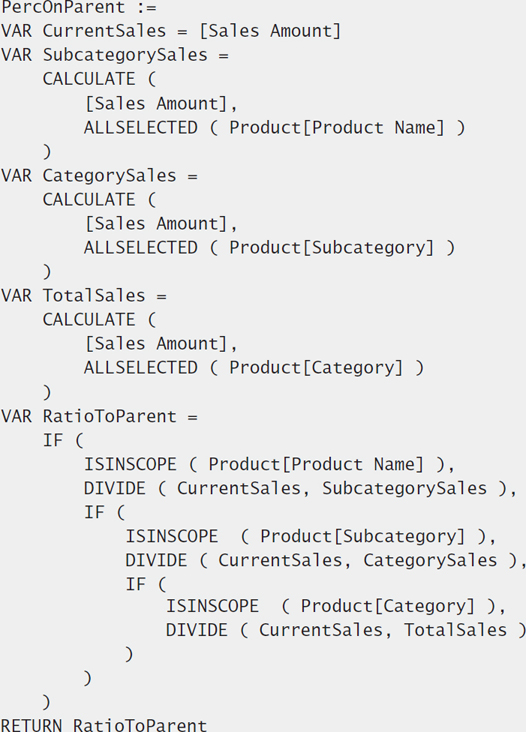This screenshot has height=732, width=526.
Task: Click ALLSELECTED with Product[Product Name]
Action: 274,127
